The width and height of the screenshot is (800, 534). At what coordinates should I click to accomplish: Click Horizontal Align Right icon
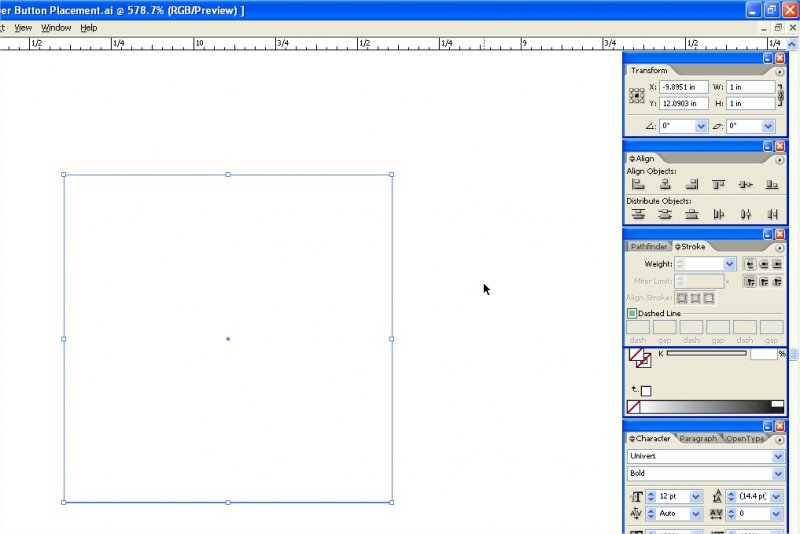click(692, 185)
